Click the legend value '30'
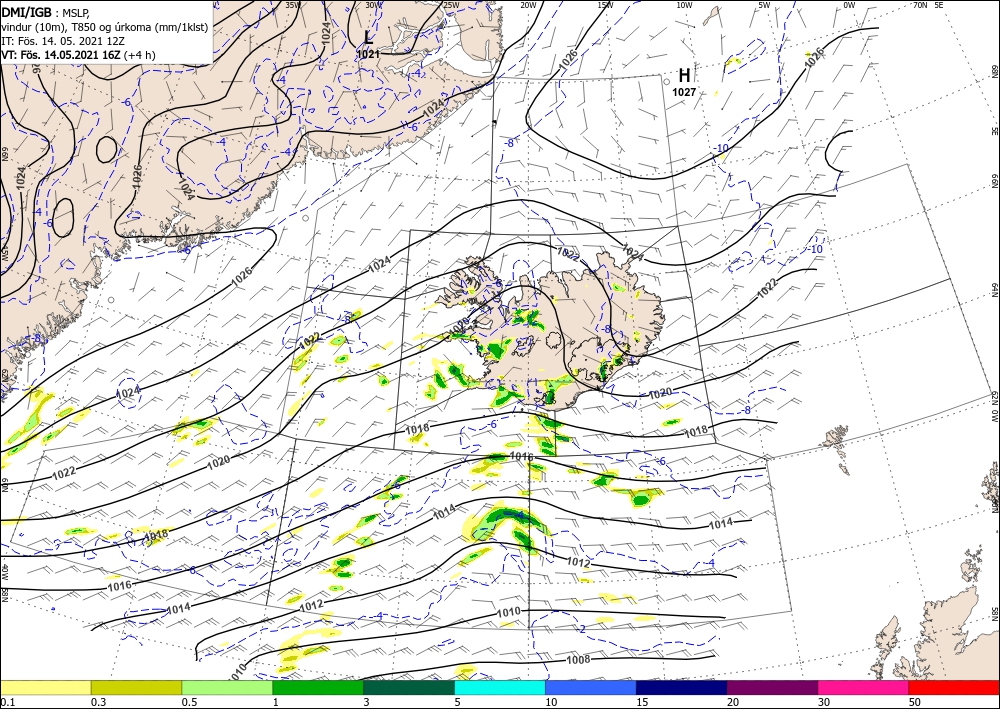1000x709 pixels. pyautogui.click(x=824, y=702)
